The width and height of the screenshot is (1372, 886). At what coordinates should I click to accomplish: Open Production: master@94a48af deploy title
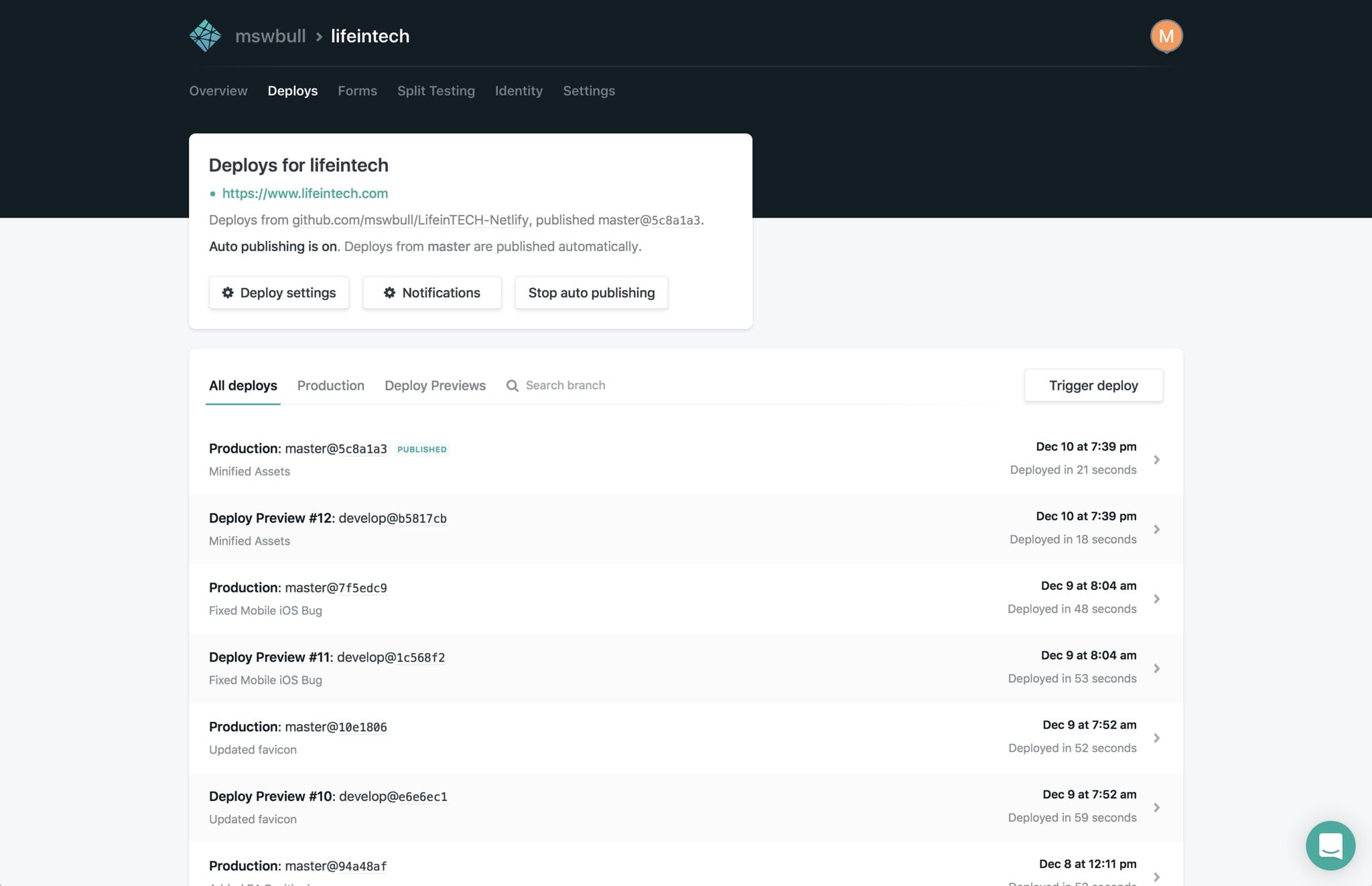click(x=298, y=866)
